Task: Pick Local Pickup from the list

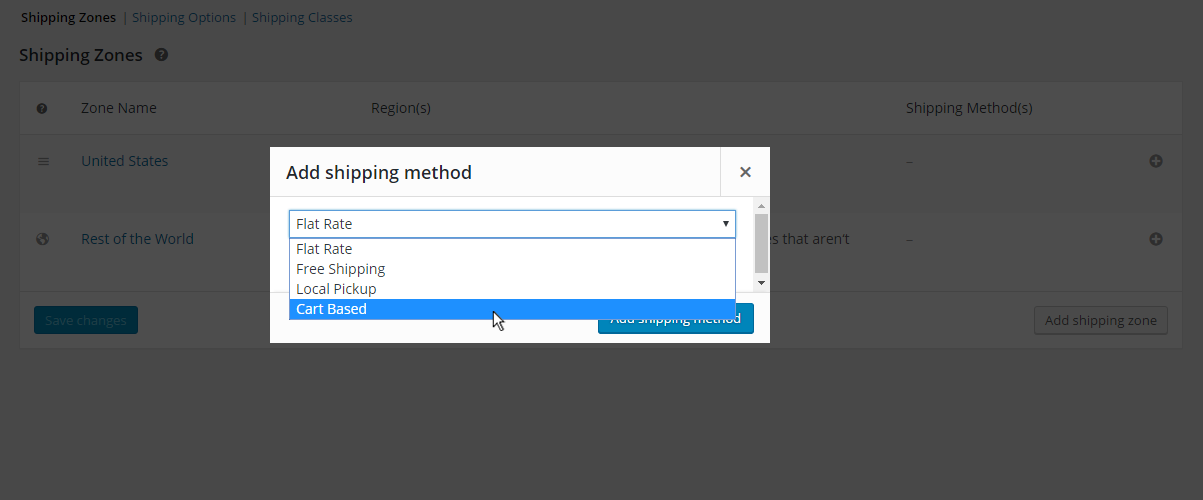Action: click(x=336, y=289)
